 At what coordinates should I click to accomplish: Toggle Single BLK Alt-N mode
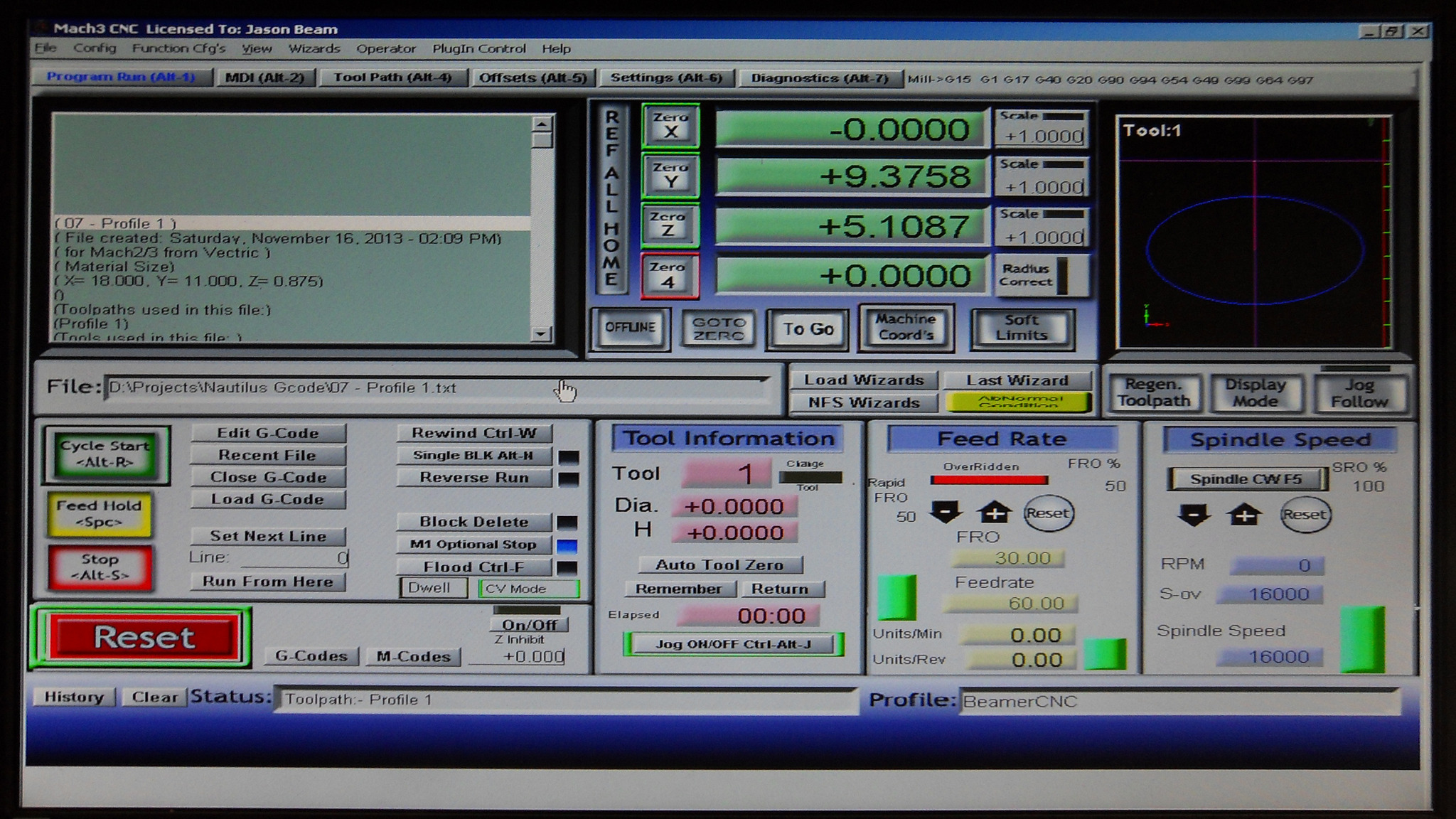tap(473, 456)
